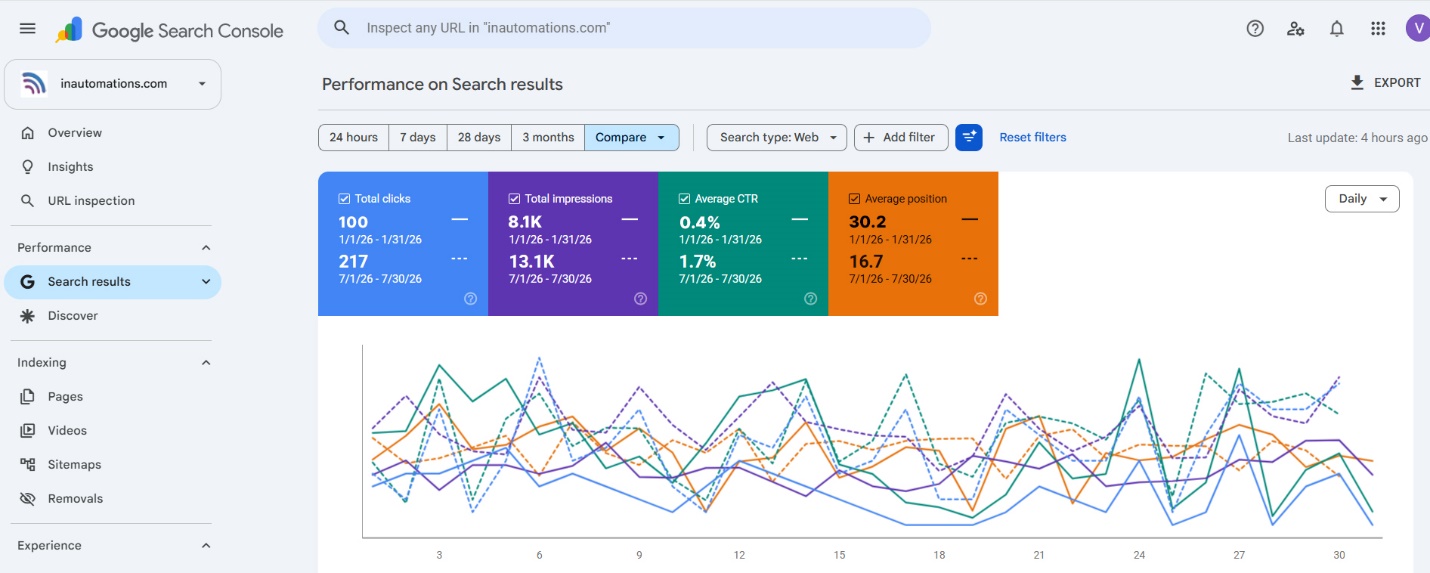Click the orange Average position card
The width and height of the screenshot is (1430, 573).
pos(913,244)
